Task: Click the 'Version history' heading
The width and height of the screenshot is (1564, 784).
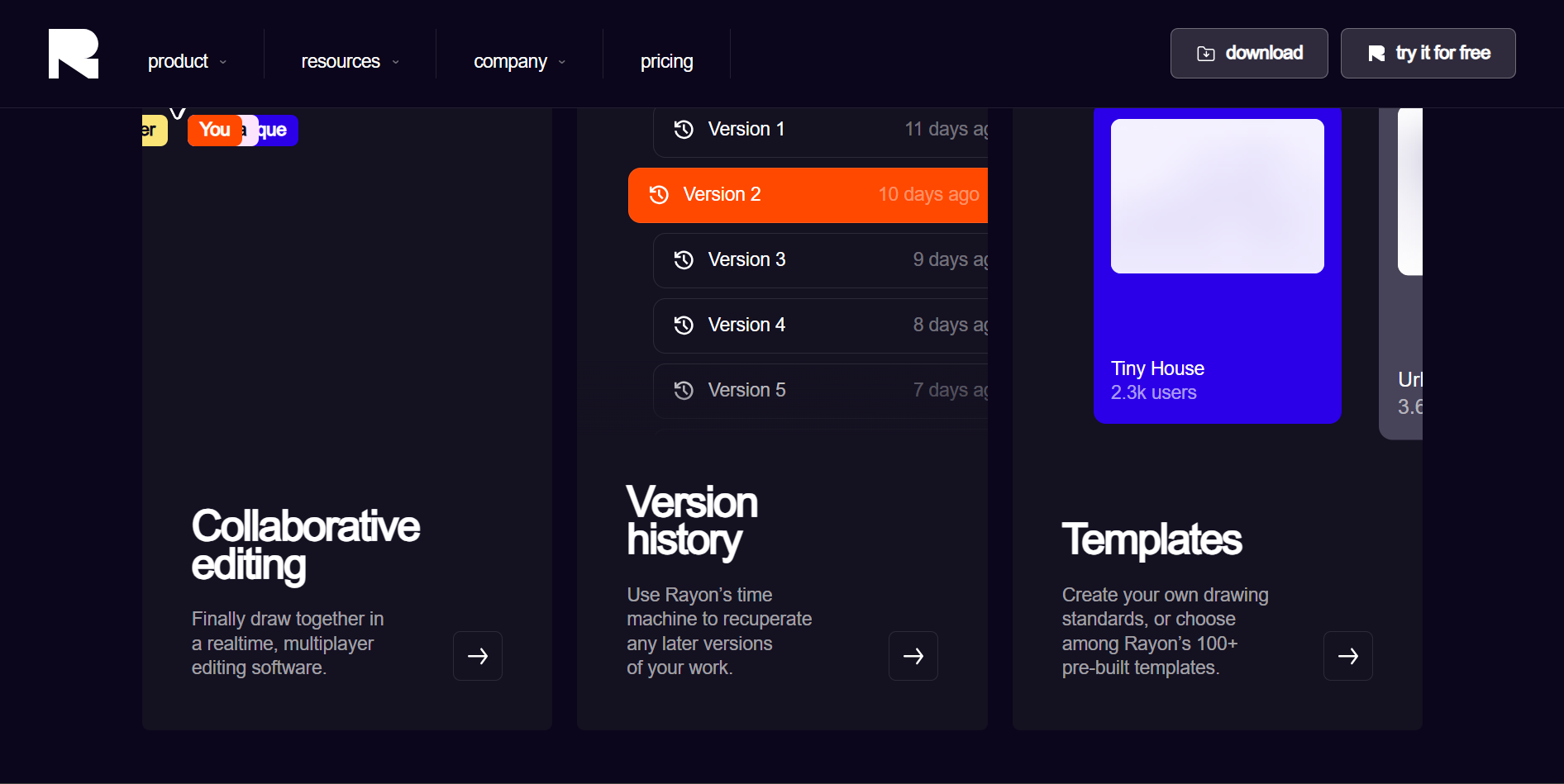Action: coord(692,521)
